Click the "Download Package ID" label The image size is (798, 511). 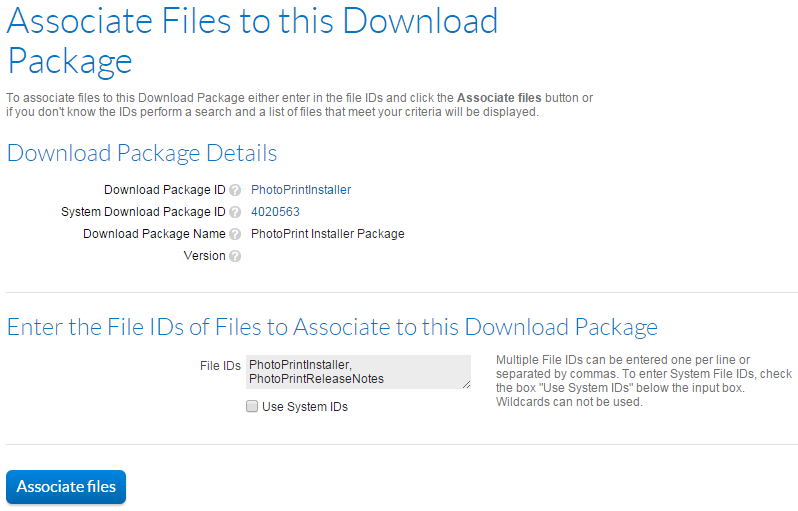pos(164,190)
